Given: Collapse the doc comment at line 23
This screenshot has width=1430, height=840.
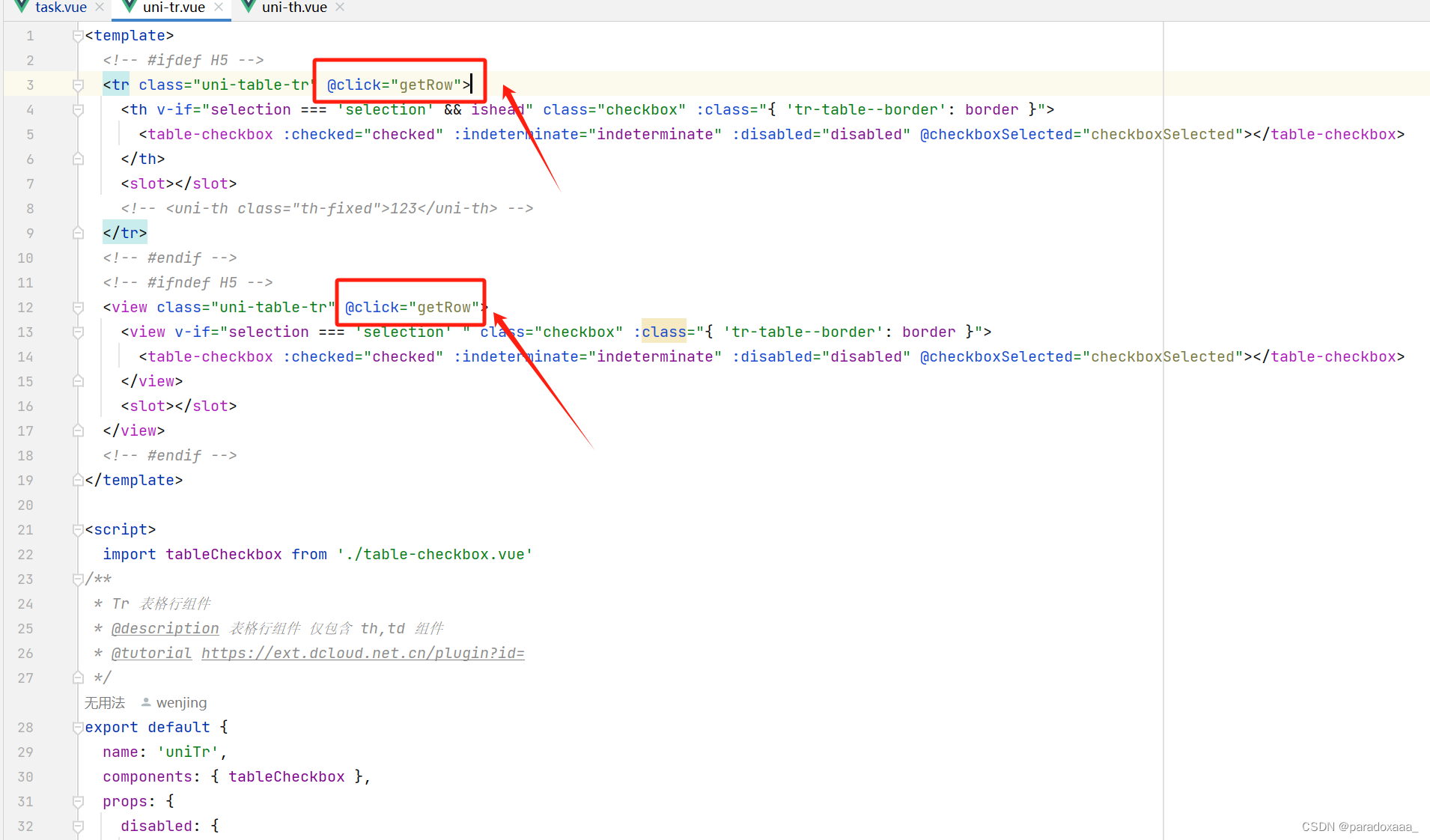Looking at the screenshot, I should pos(78,579).
